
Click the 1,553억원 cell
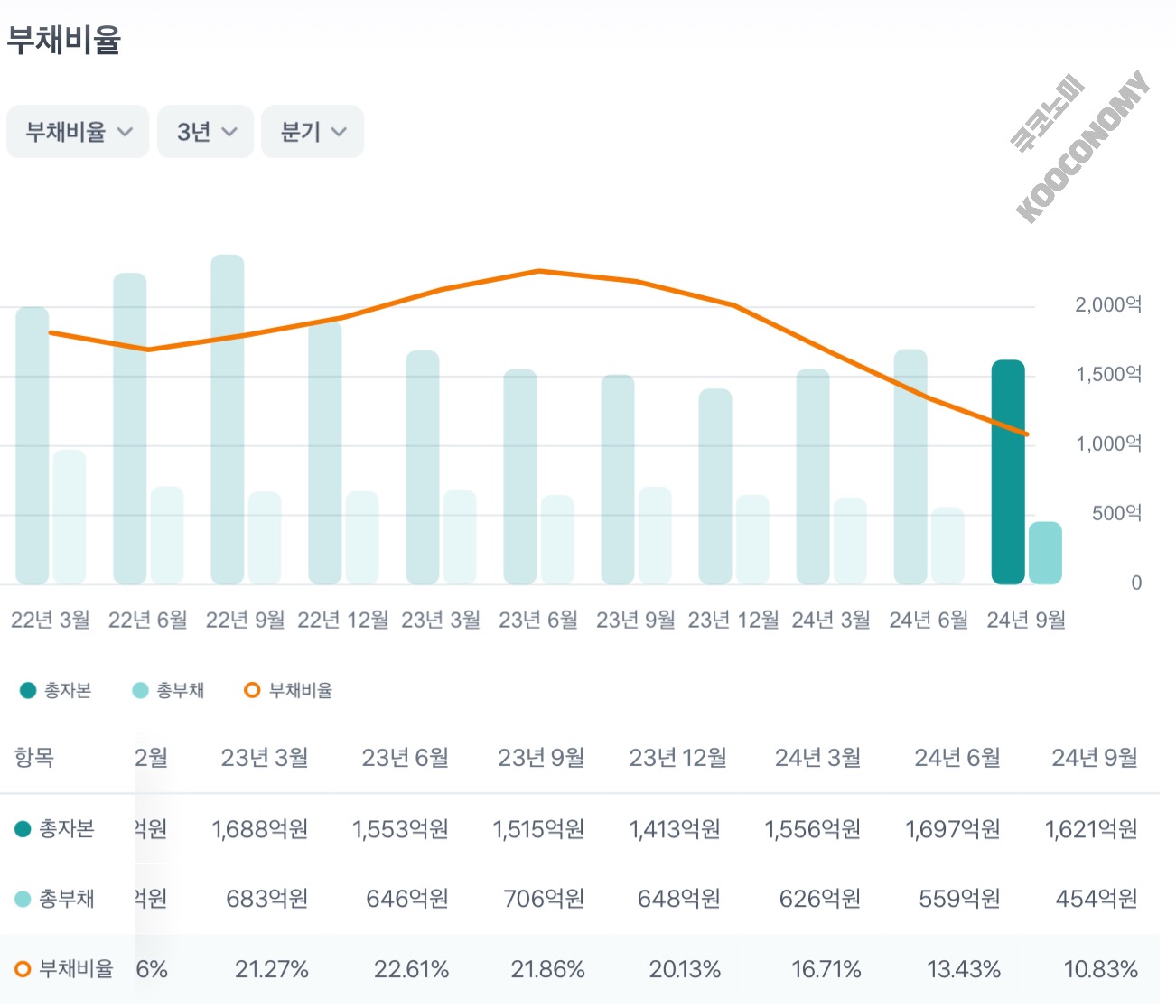(400, 828)
